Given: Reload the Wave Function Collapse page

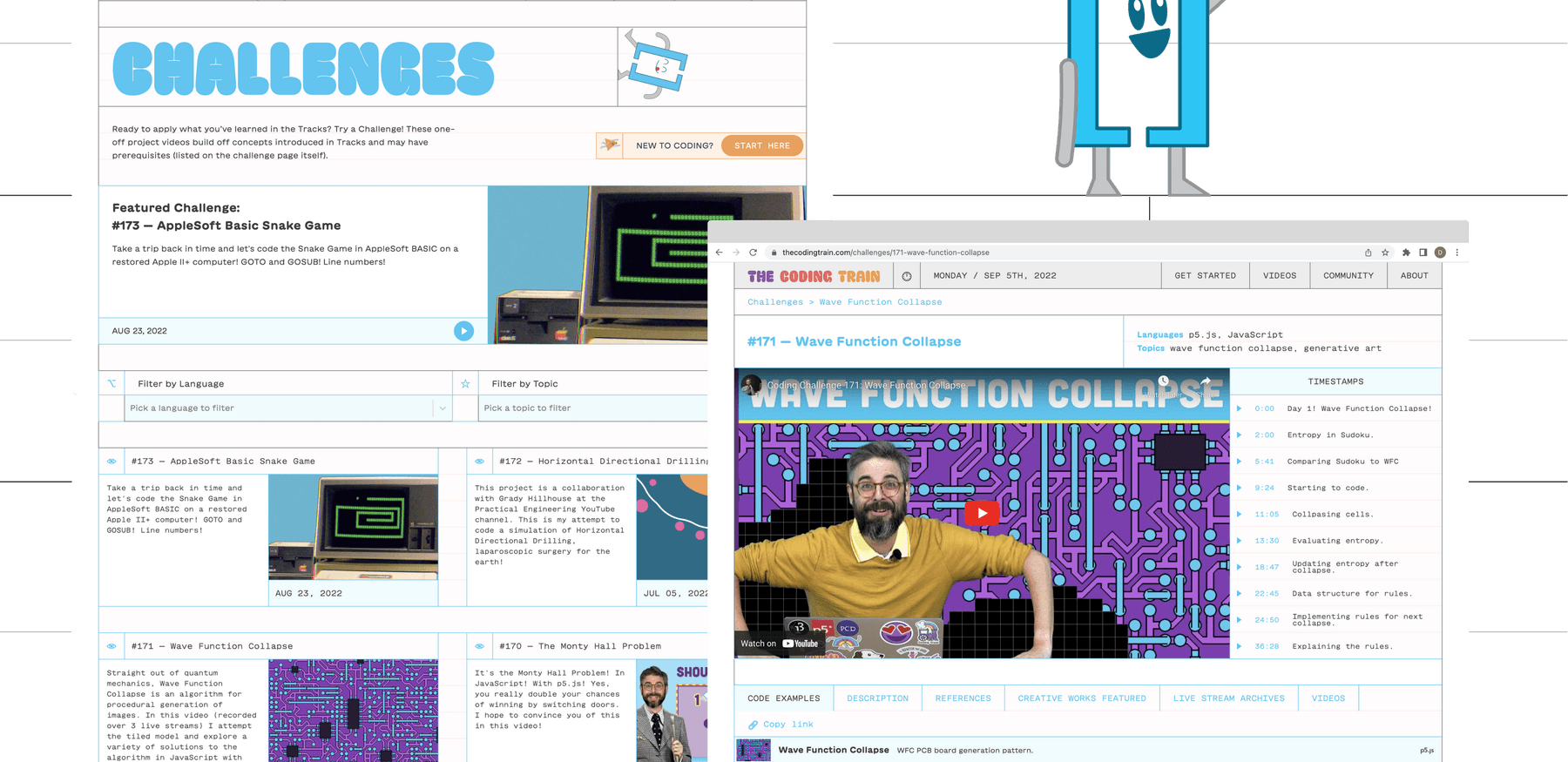Looking at the screenshot, I should pos(754,253).
